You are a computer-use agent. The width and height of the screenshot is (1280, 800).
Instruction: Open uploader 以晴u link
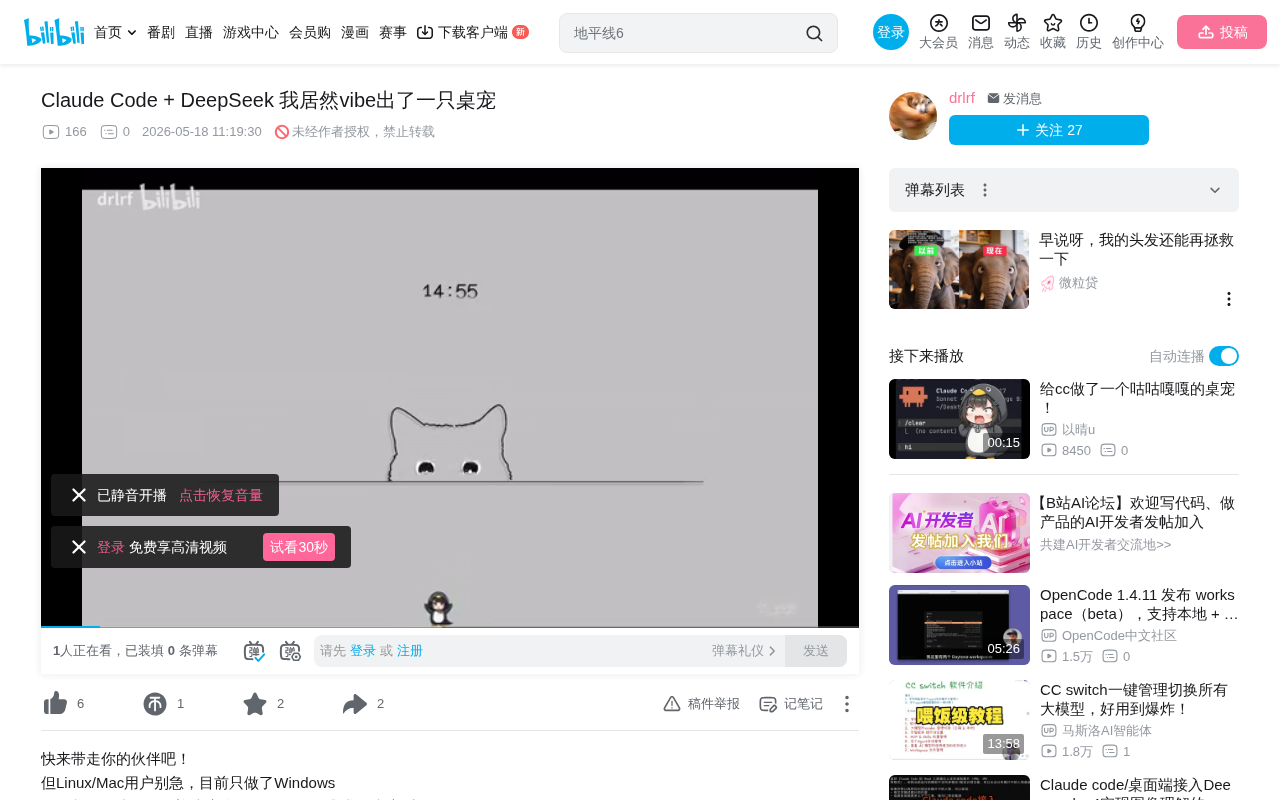[x=1078, y=429]
